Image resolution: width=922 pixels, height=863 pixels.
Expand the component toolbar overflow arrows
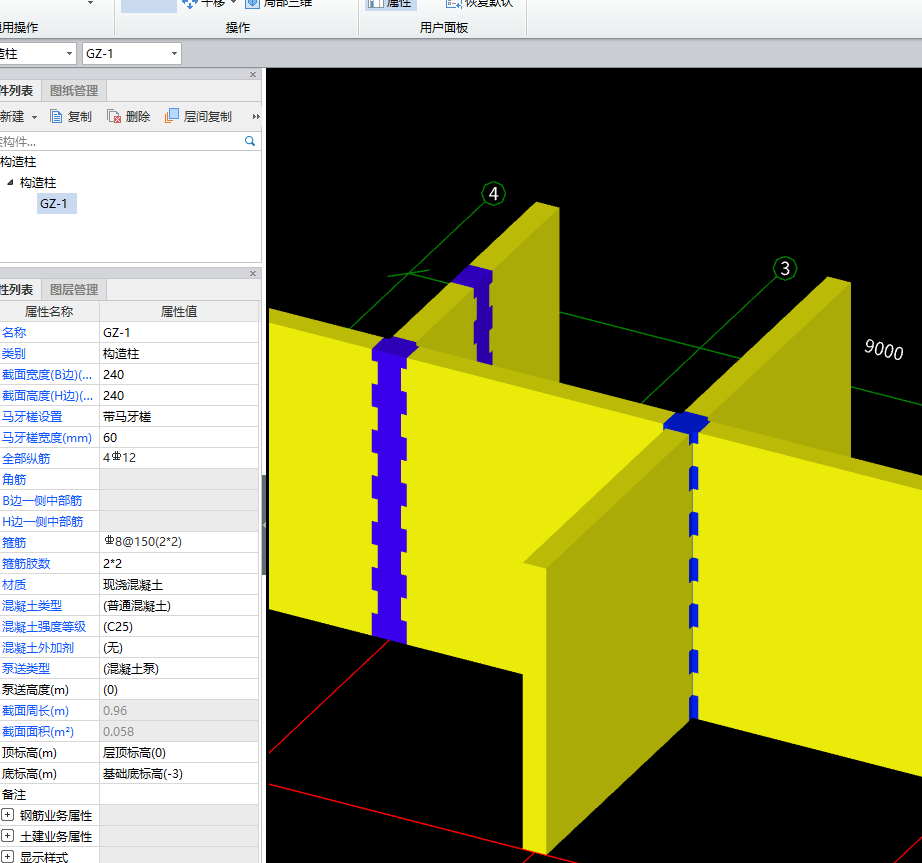click(256, 116)
